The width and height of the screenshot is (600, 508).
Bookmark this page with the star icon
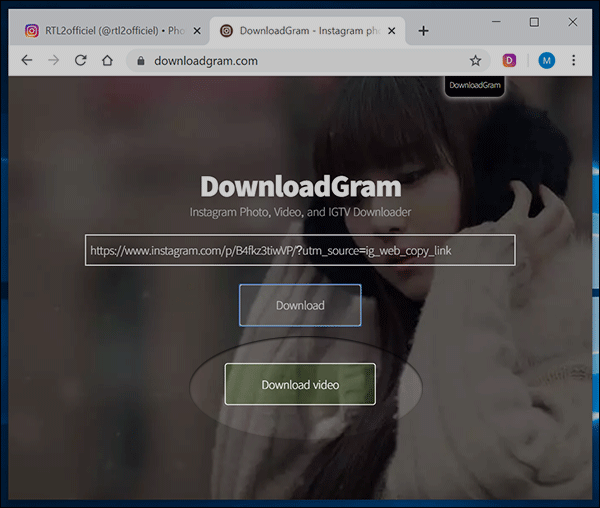click(x=475, y=61)
